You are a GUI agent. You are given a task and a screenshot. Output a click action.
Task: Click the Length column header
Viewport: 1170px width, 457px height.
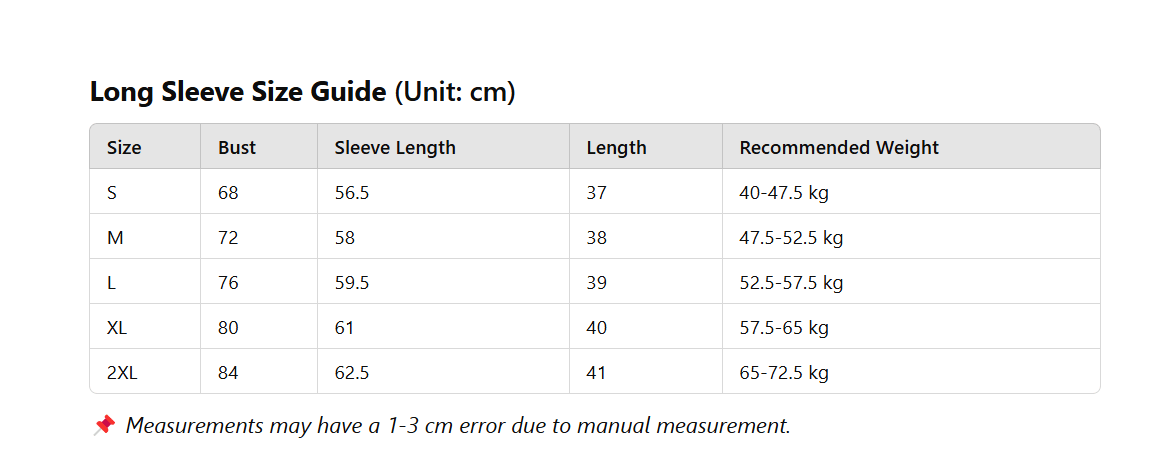click(616, 148)
